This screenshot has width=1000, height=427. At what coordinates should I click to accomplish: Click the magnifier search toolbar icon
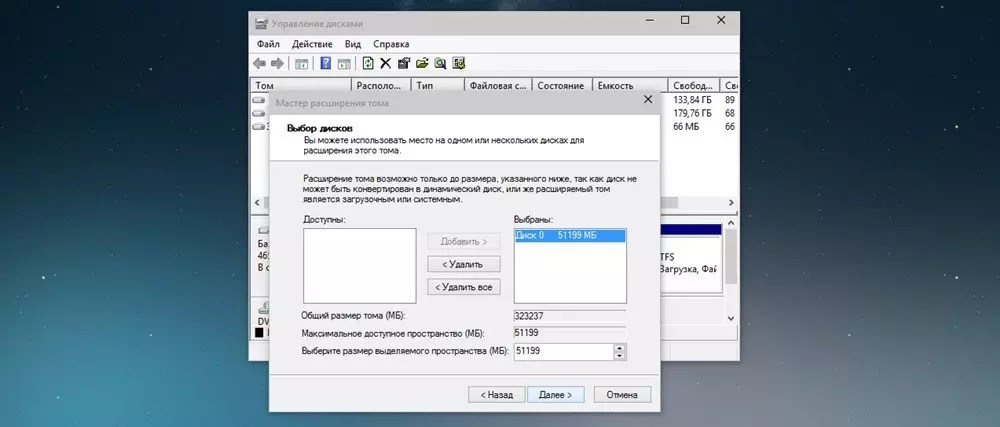pyautogui.click(x=440, y=64)
